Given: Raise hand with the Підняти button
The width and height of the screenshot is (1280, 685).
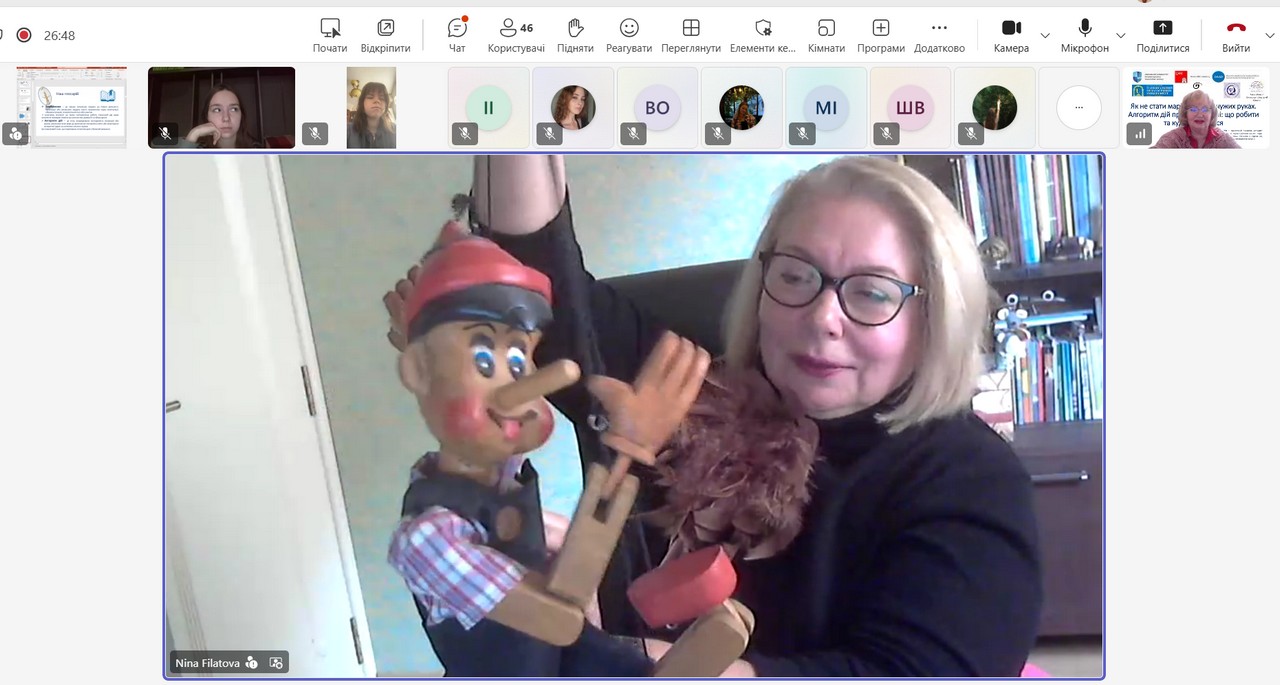Looking at the screenshot, I should point(575,35).
